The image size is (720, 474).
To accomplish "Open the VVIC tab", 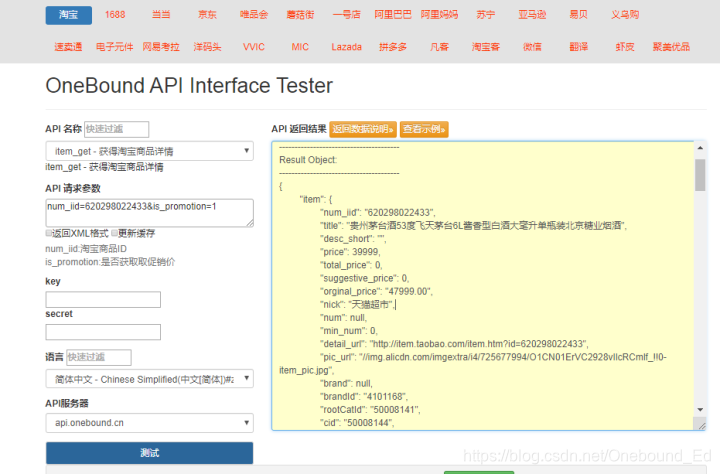I will [x=253, y=47].
